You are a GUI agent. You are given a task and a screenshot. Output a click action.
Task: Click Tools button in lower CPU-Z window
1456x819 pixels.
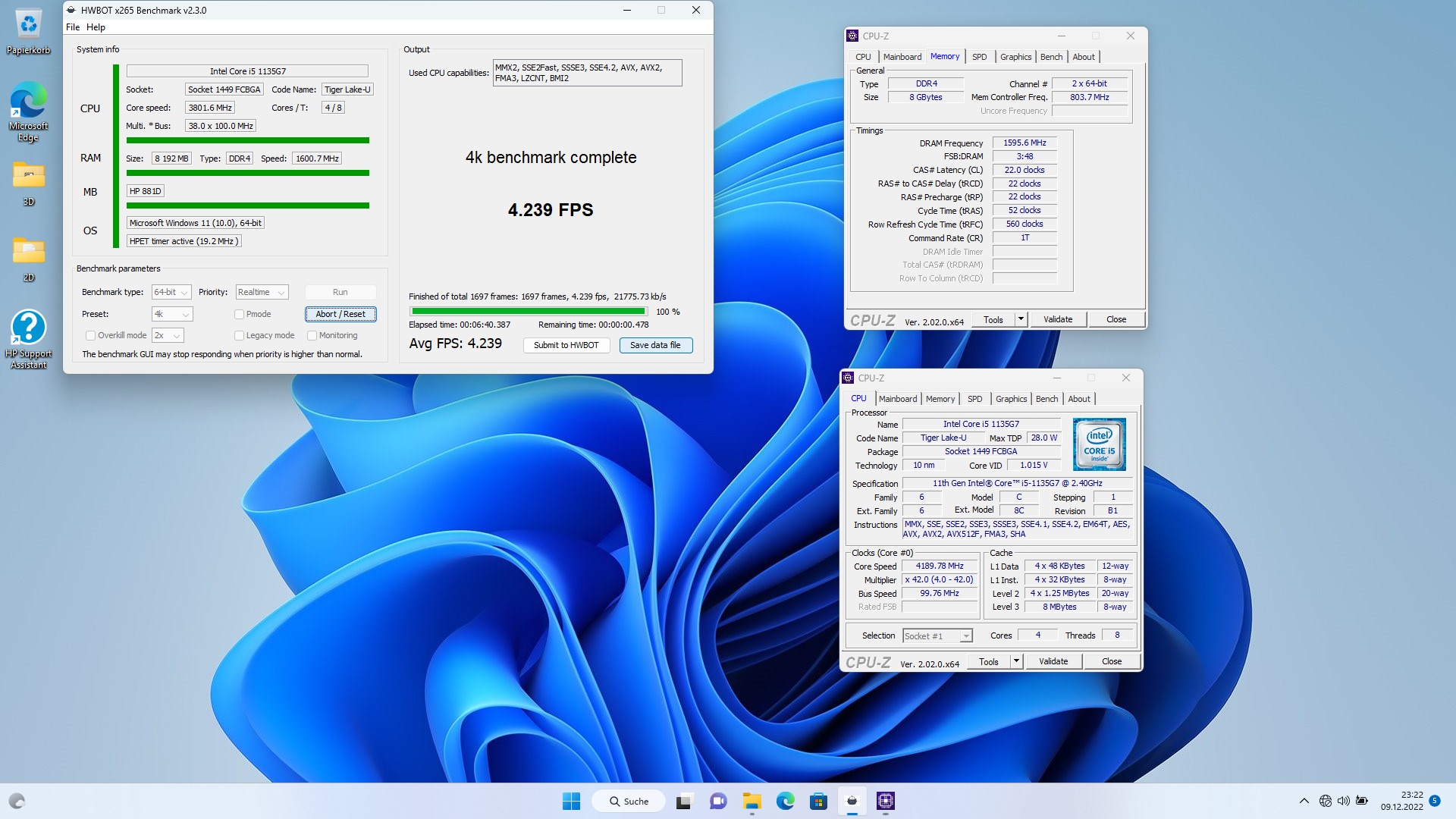click(988, 661)
